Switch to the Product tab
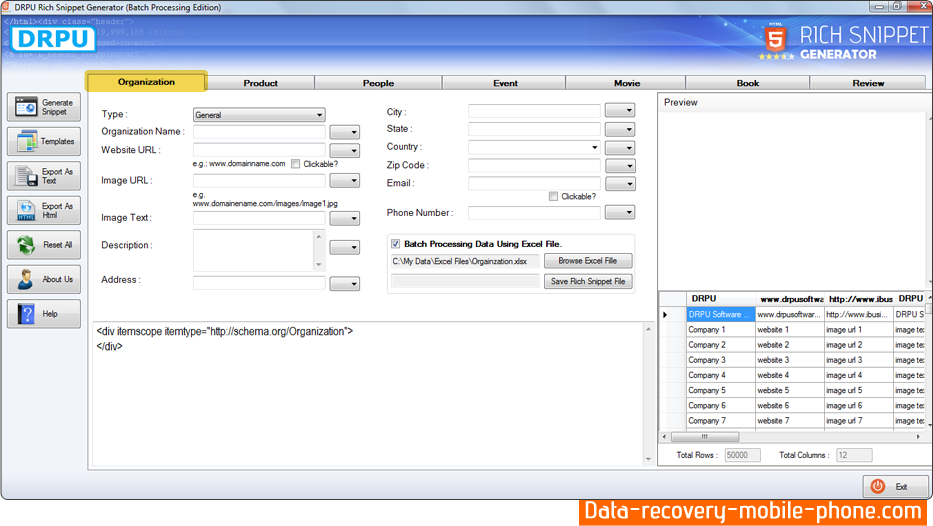933x526 pixels. tap(261, 83)
